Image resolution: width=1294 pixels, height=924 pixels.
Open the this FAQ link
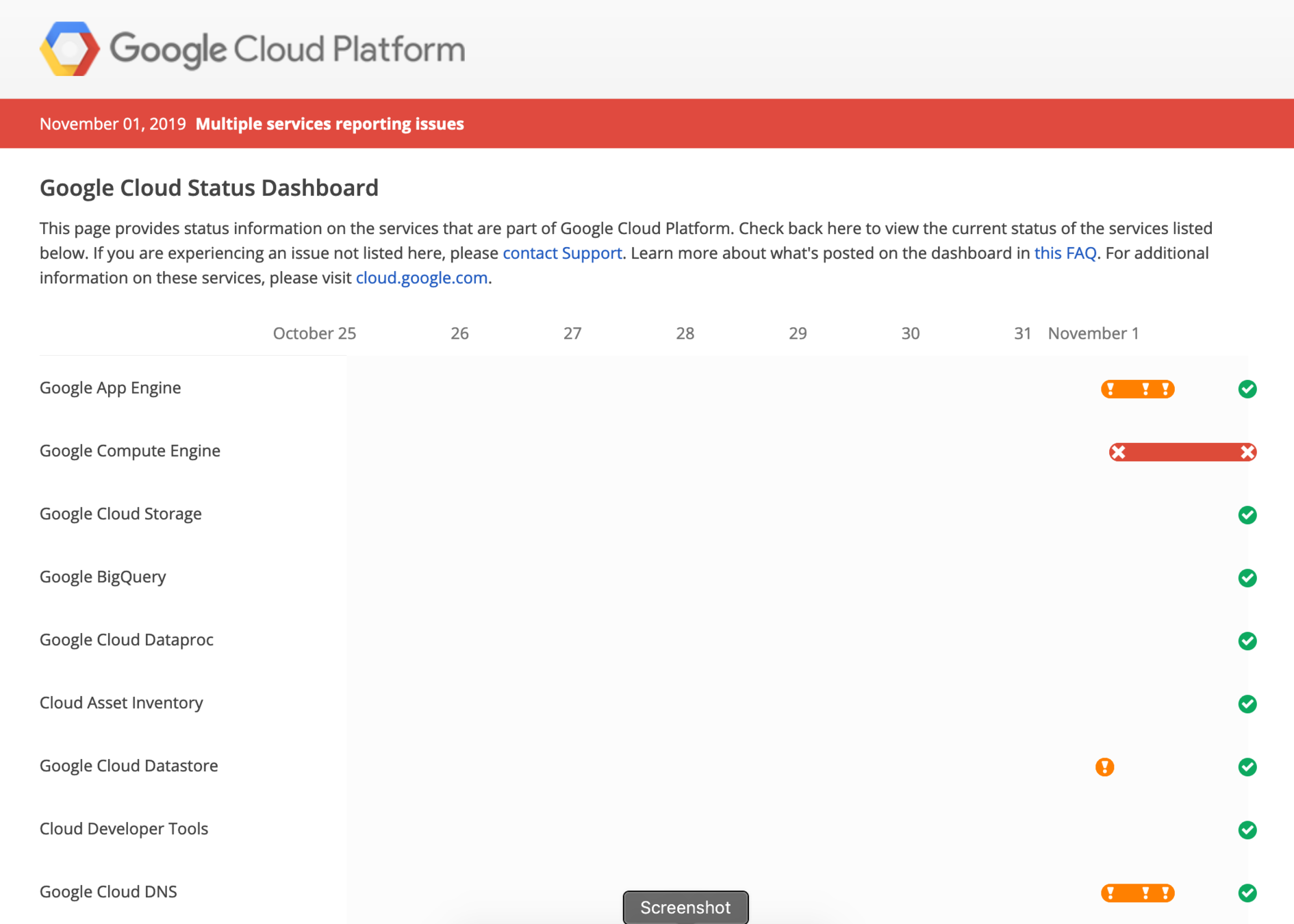coord(1065,253)
